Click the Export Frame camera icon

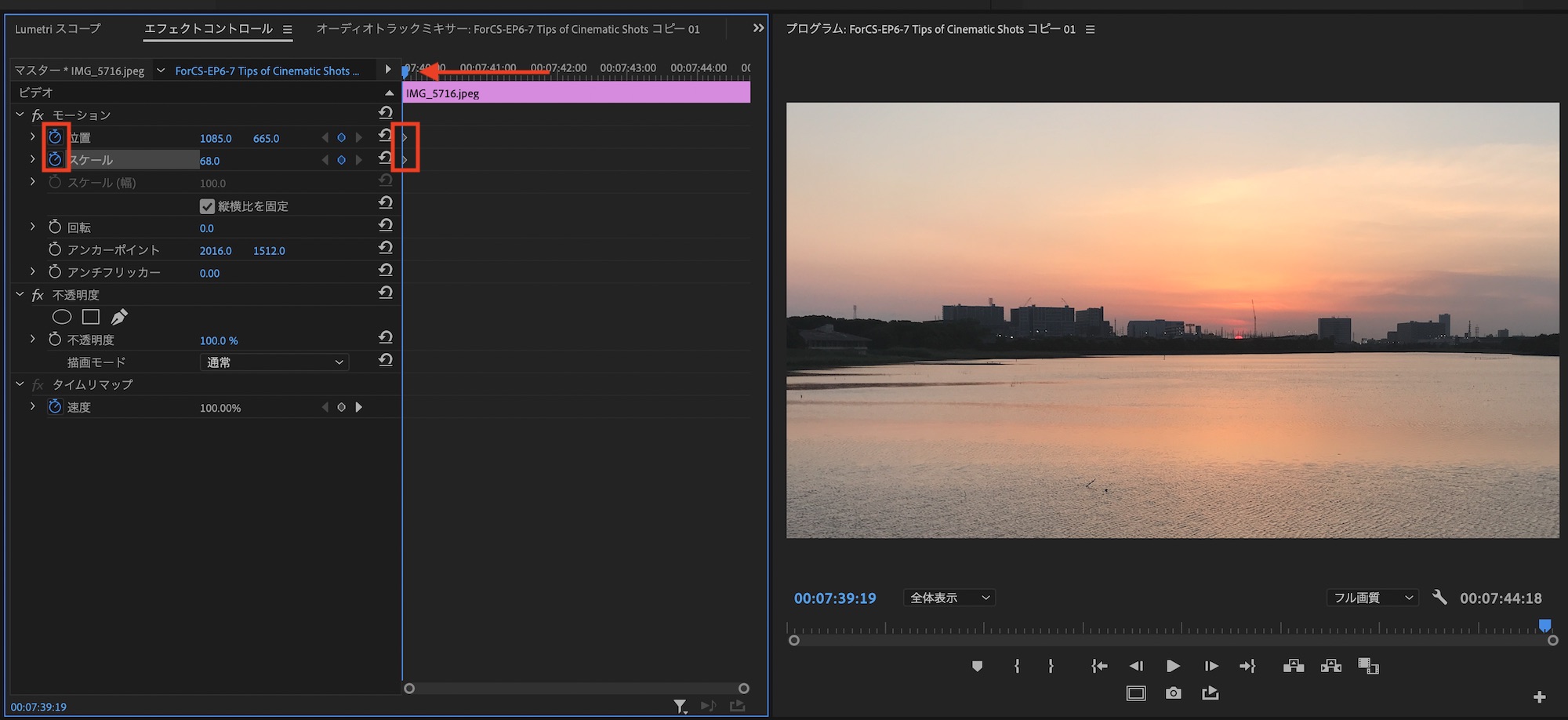click(1173, 693)
